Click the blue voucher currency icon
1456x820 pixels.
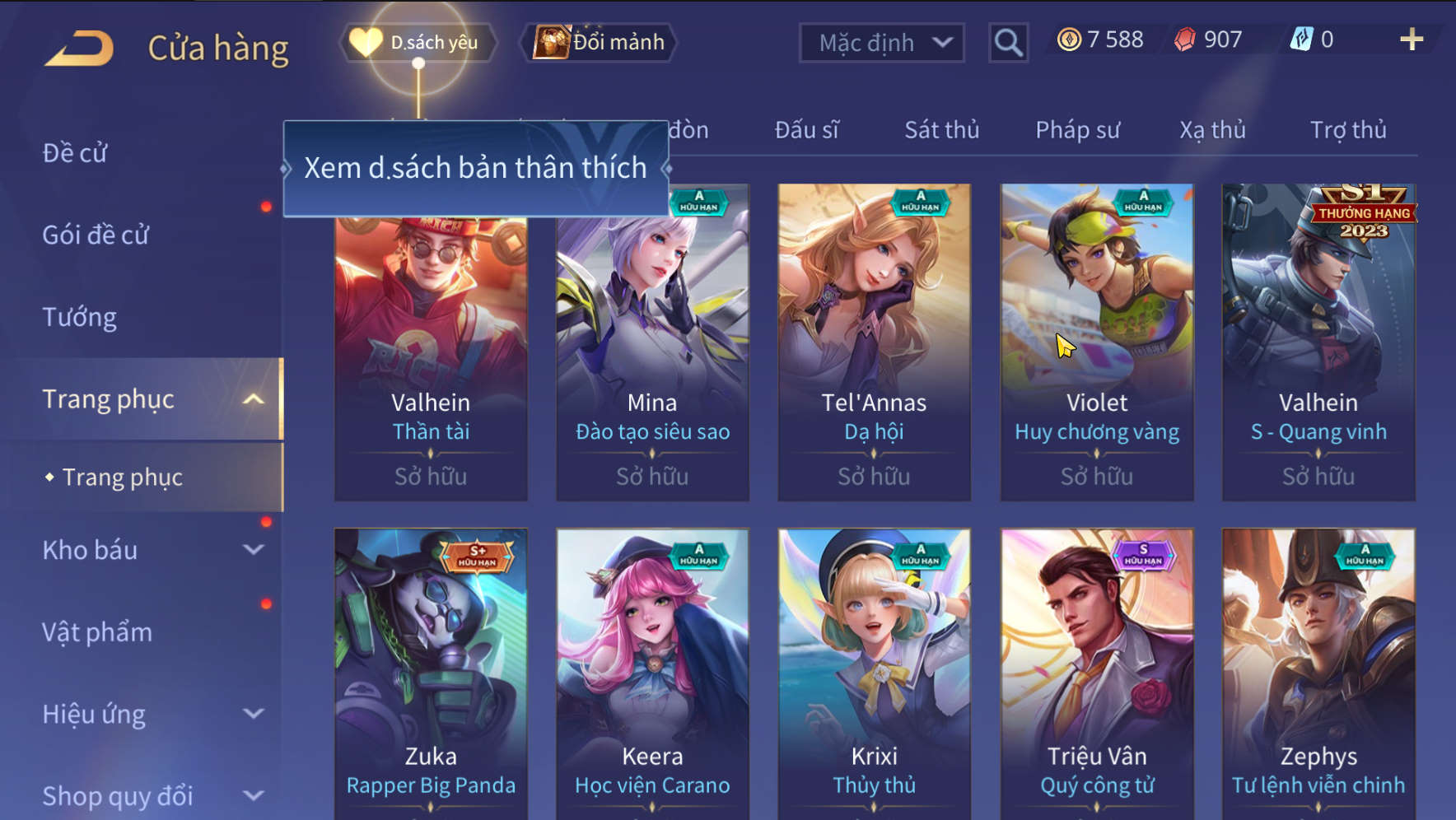point(1302,40)
